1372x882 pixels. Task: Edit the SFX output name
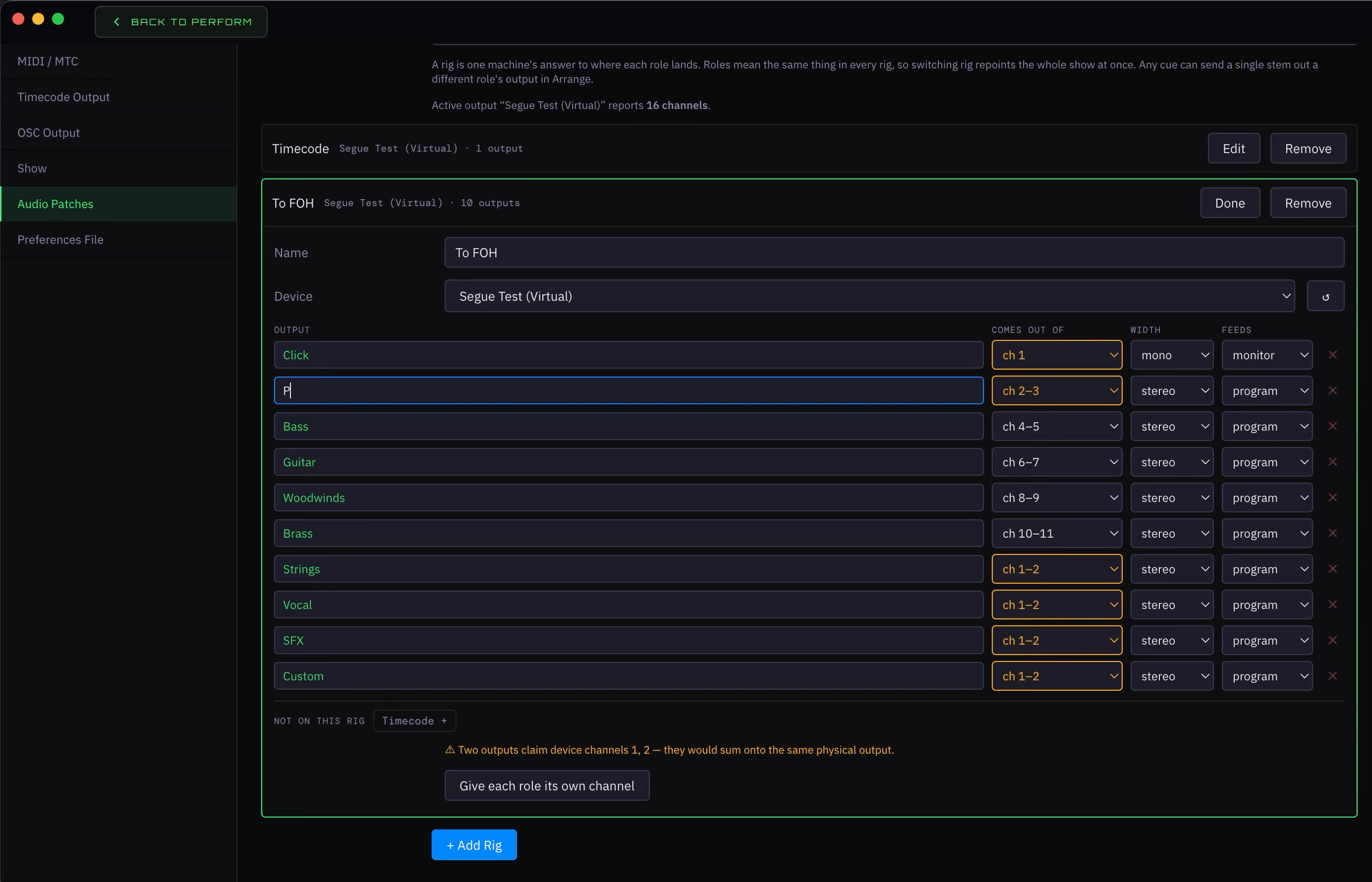pyautogui.click(x=629, y=640)
